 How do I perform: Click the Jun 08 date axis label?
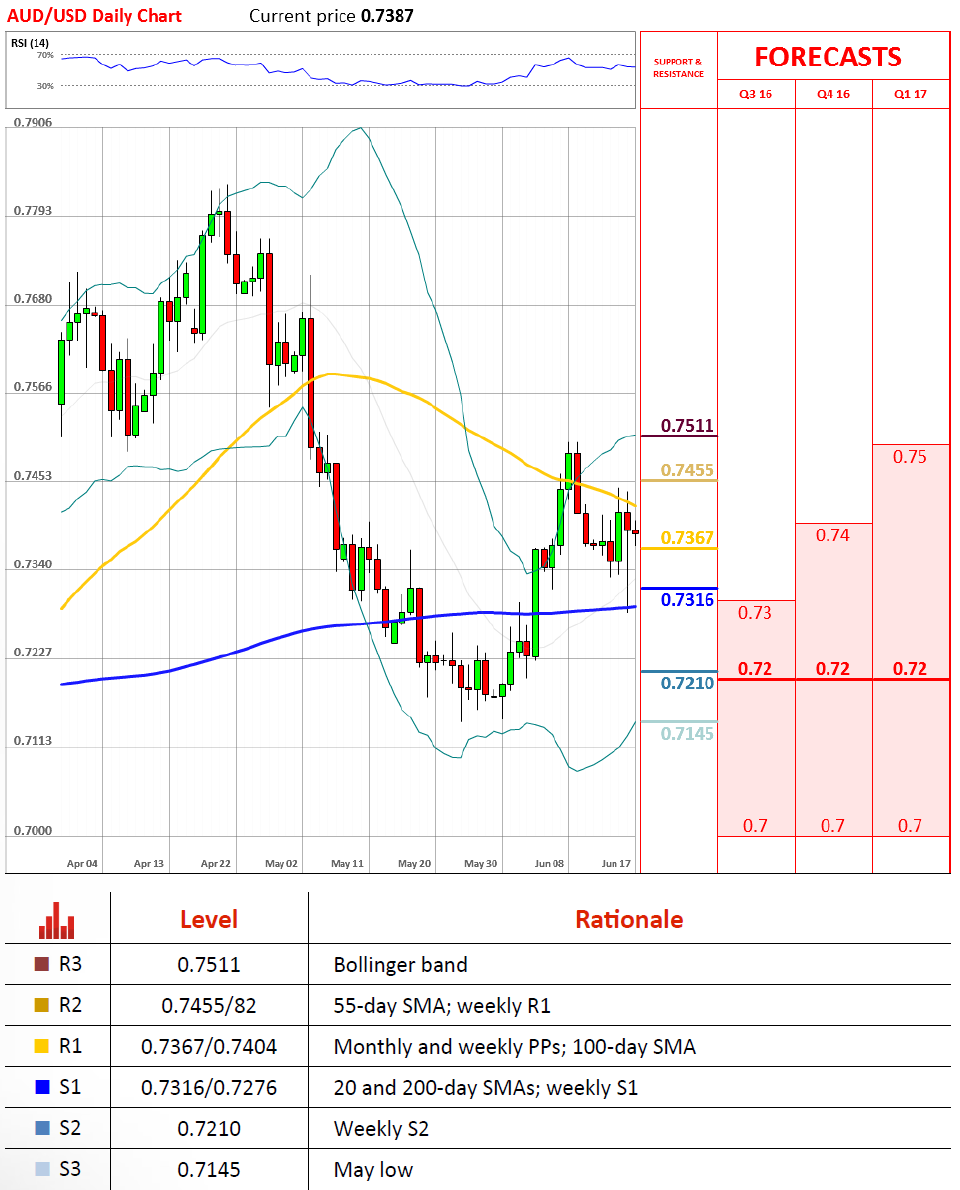549,864
